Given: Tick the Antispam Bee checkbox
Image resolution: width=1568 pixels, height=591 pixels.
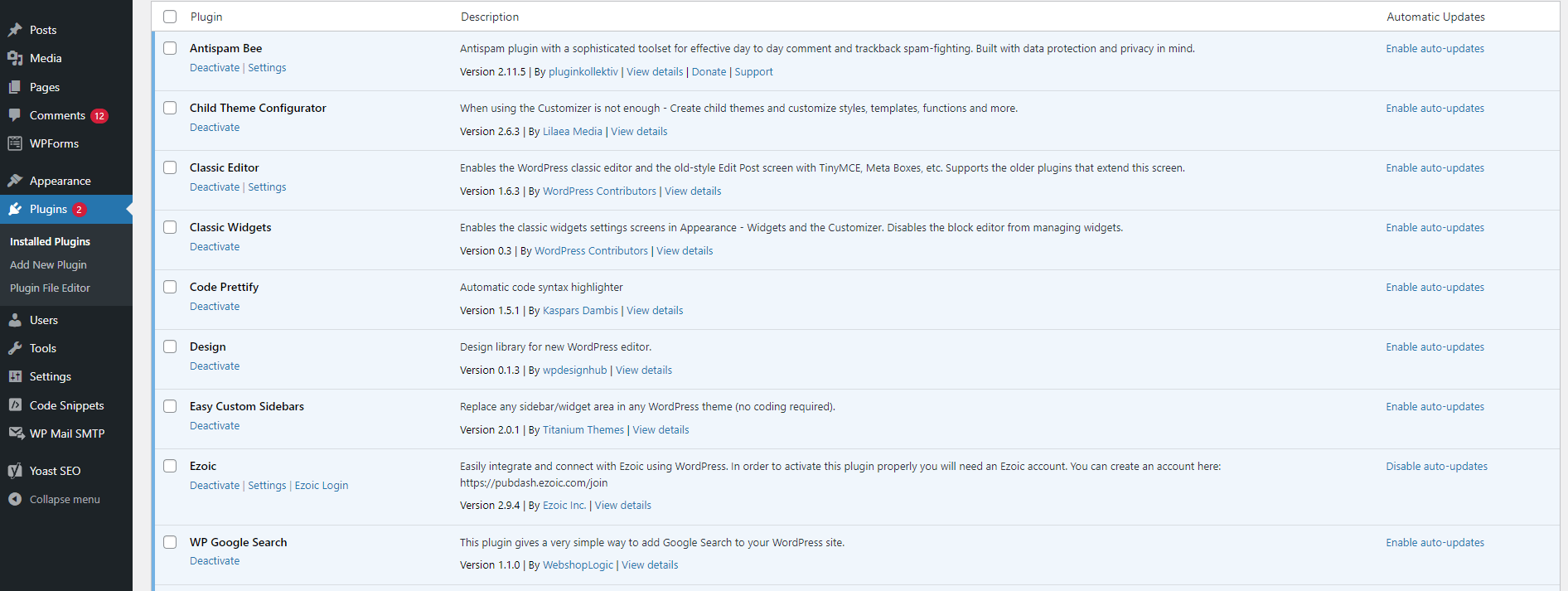Looking at the screenshot, I should click(x=170, y=48).
